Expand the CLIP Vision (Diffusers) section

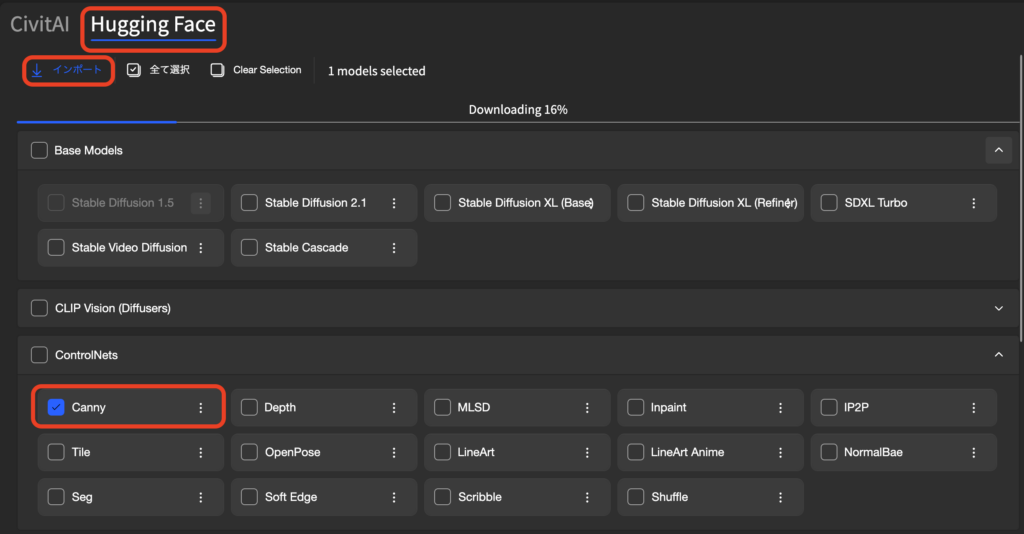(998, 309)
